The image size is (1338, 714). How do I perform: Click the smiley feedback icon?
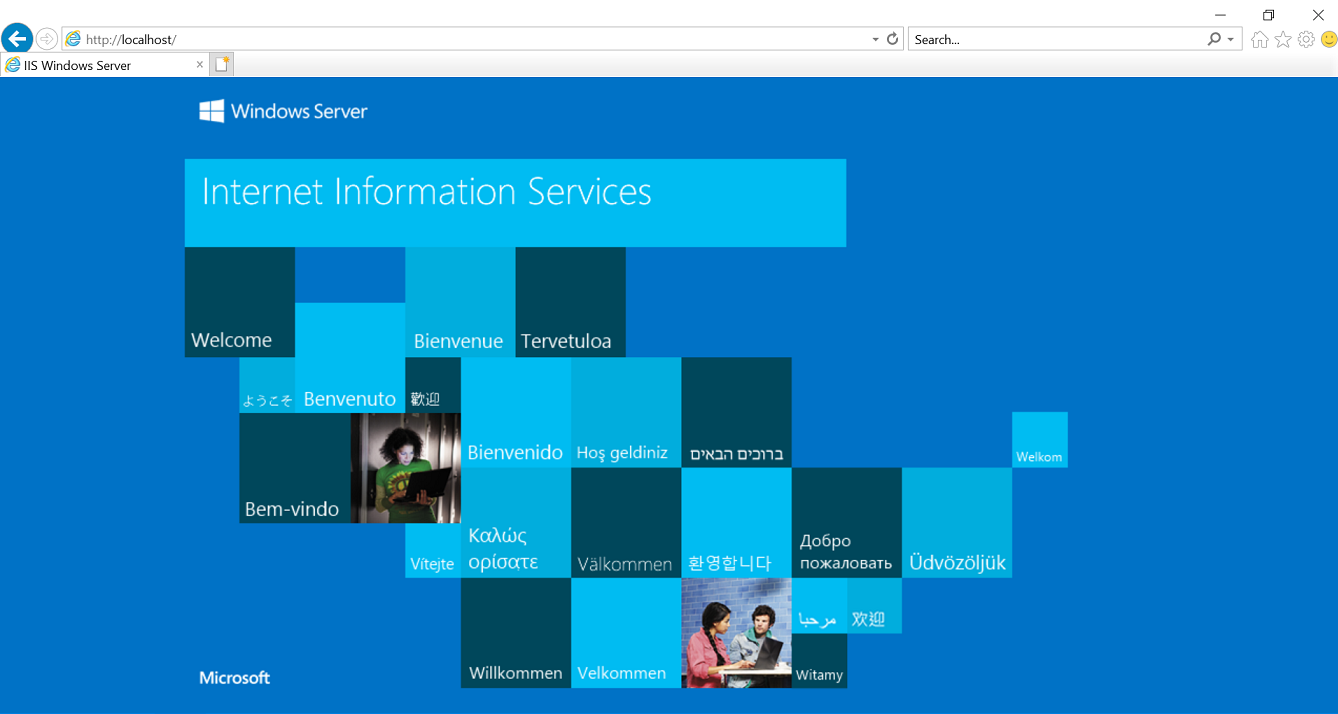point(1329,39)
